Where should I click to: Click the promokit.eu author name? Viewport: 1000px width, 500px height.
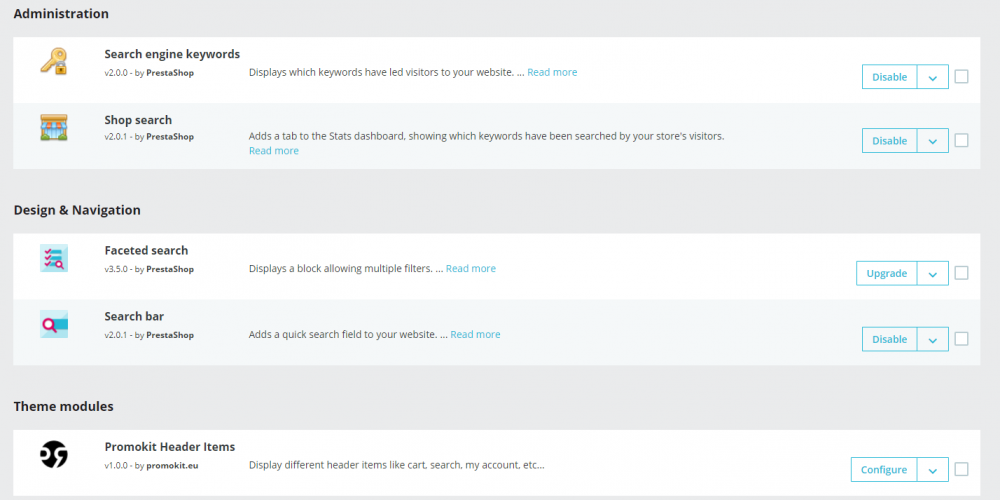pos(172,466)
